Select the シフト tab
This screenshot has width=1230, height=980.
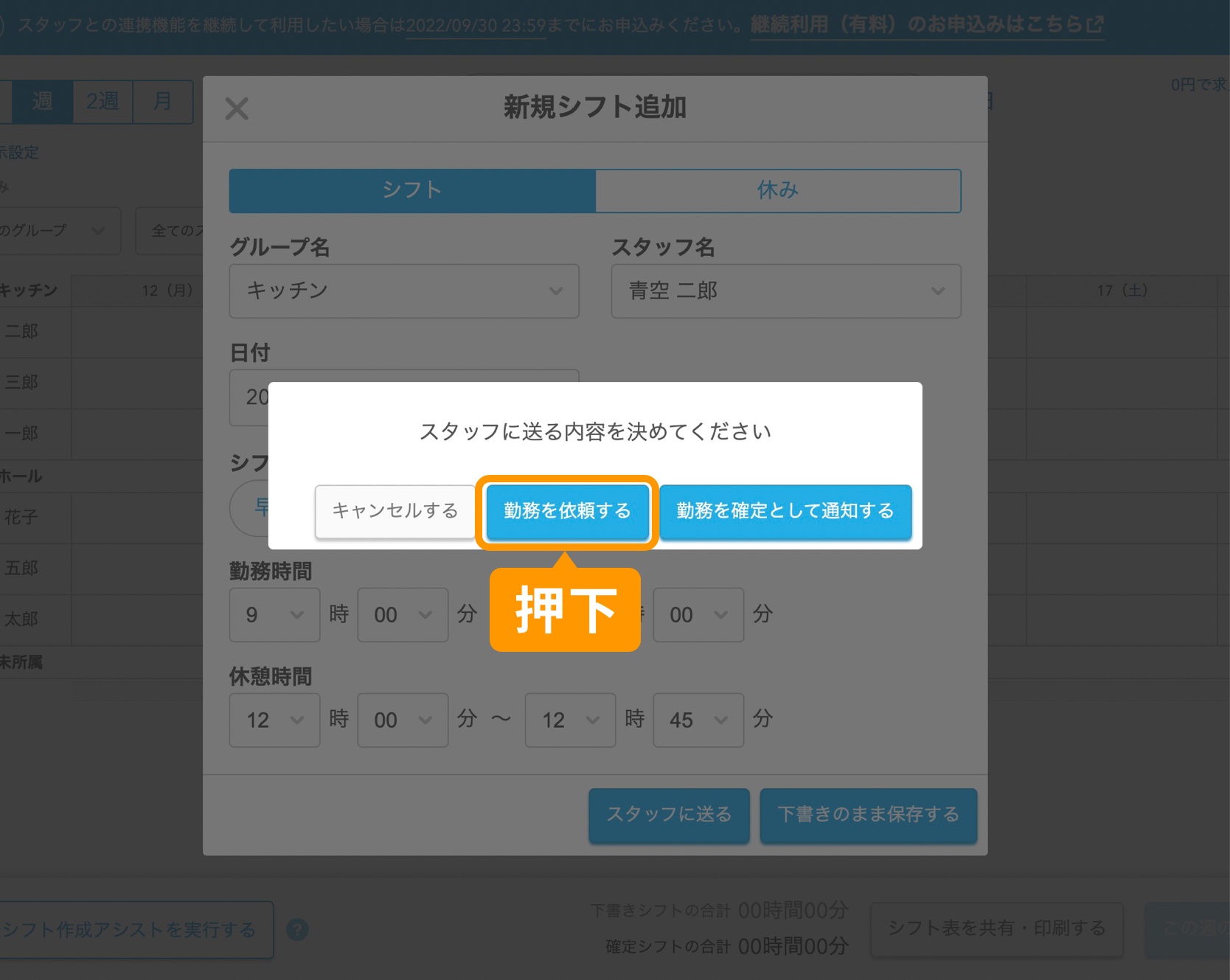[412, 190]
